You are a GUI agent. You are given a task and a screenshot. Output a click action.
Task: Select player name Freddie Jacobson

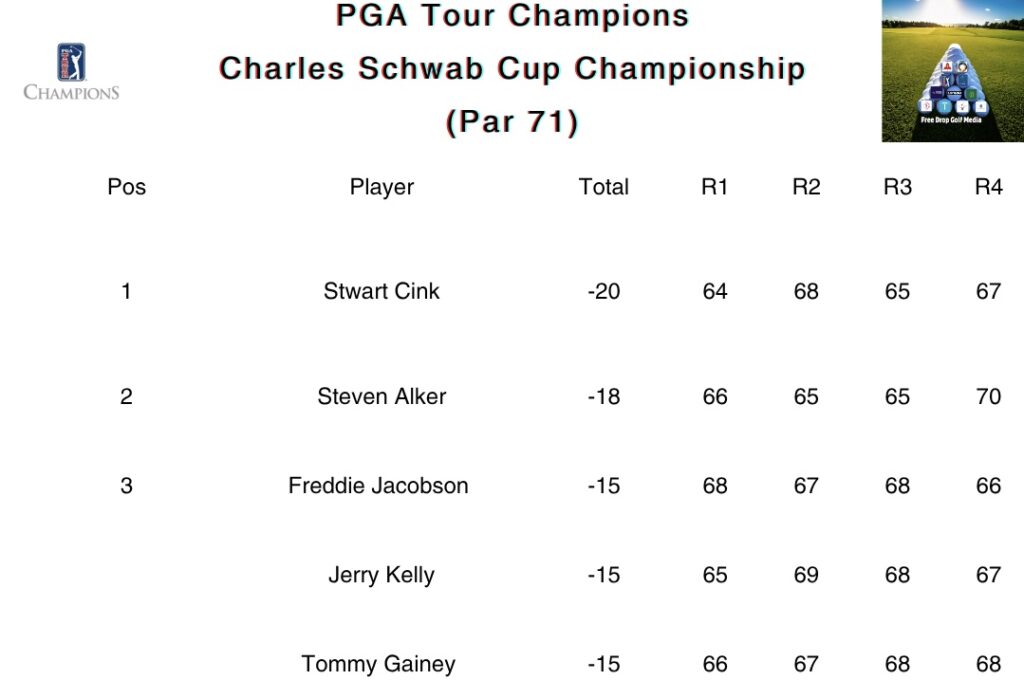pos(378,485)
